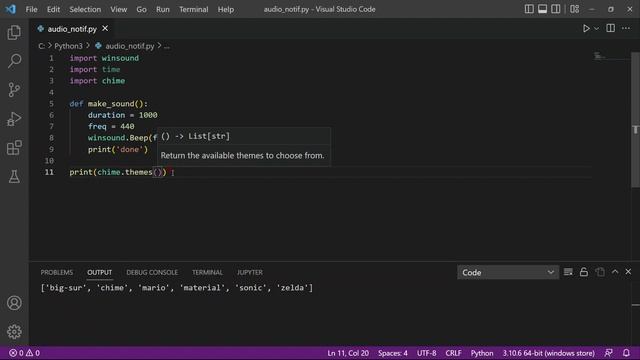Toggle output auto-scroll lock icon
This screenshot has height=360, width=640.
coord(584,272)
